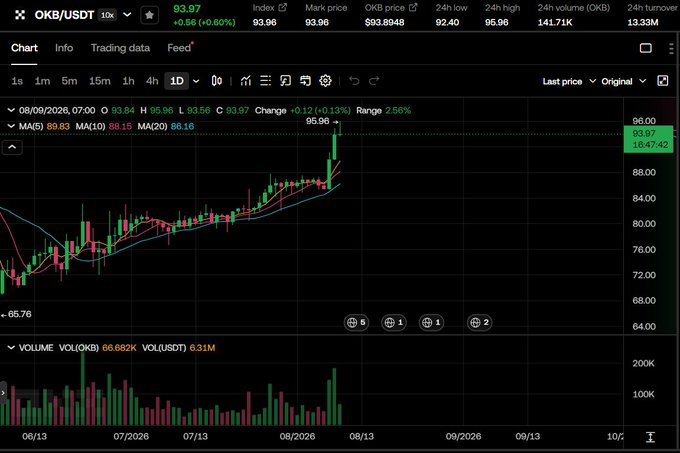Select the 15m timeframe
The image size is (680, 453).
click(x=99, y=81)
